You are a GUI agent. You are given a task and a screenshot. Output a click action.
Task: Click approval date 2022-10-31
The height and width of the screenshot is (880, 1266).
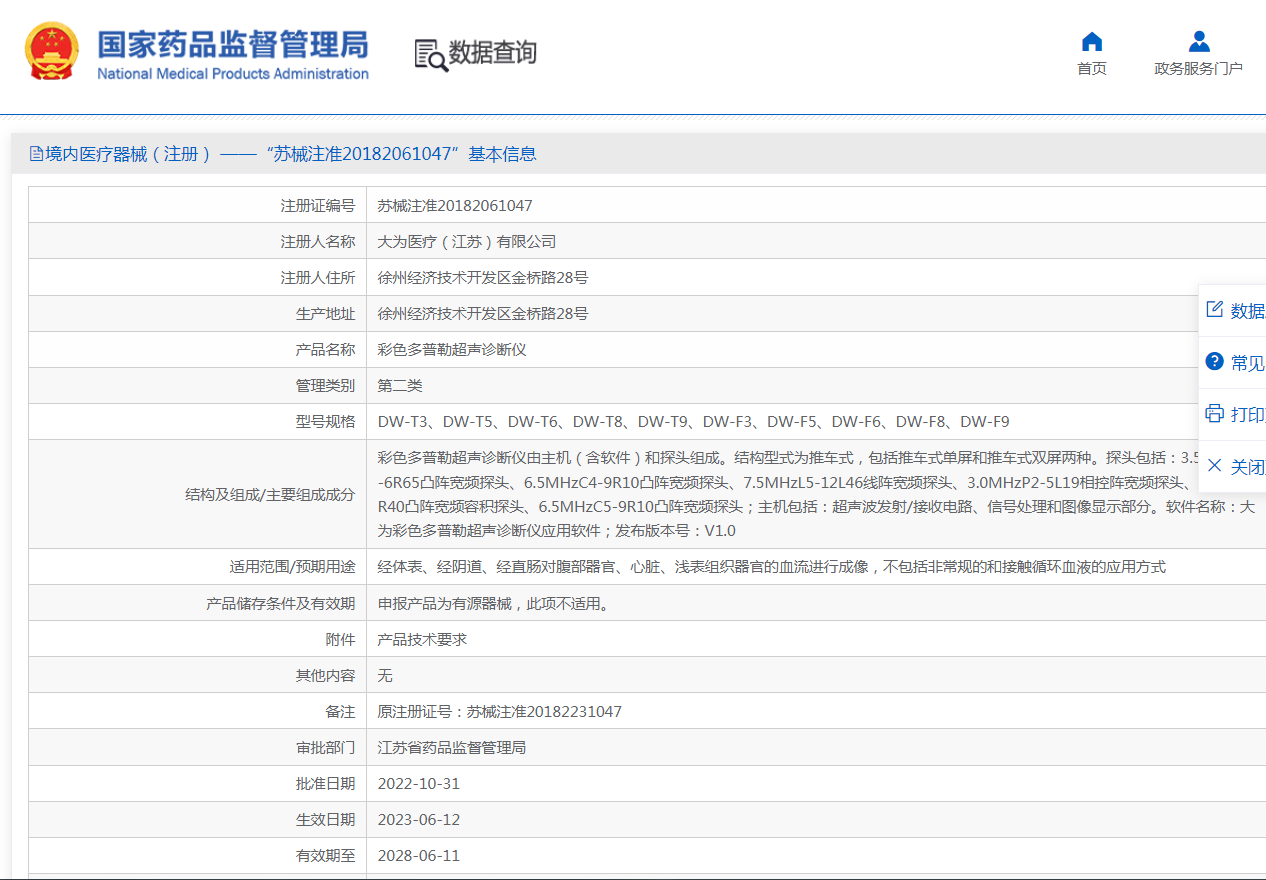click(419, 783)
